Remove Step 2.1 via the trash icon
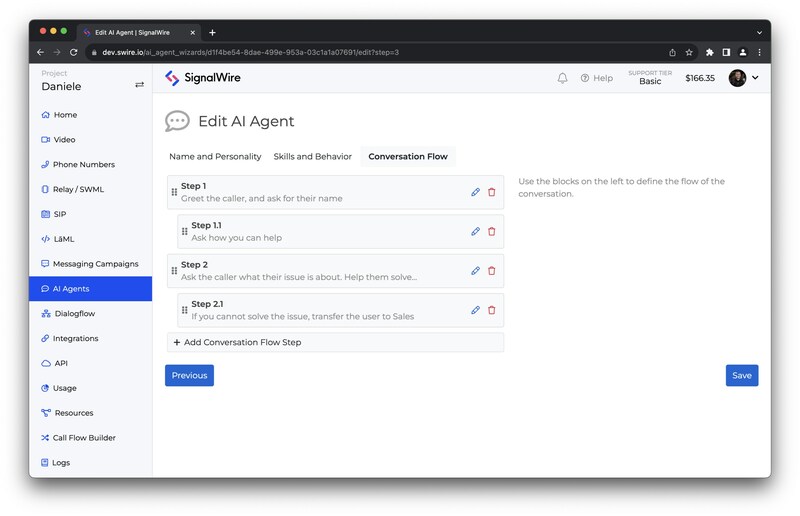Viewport: 800px width, 516px height. 491,310
